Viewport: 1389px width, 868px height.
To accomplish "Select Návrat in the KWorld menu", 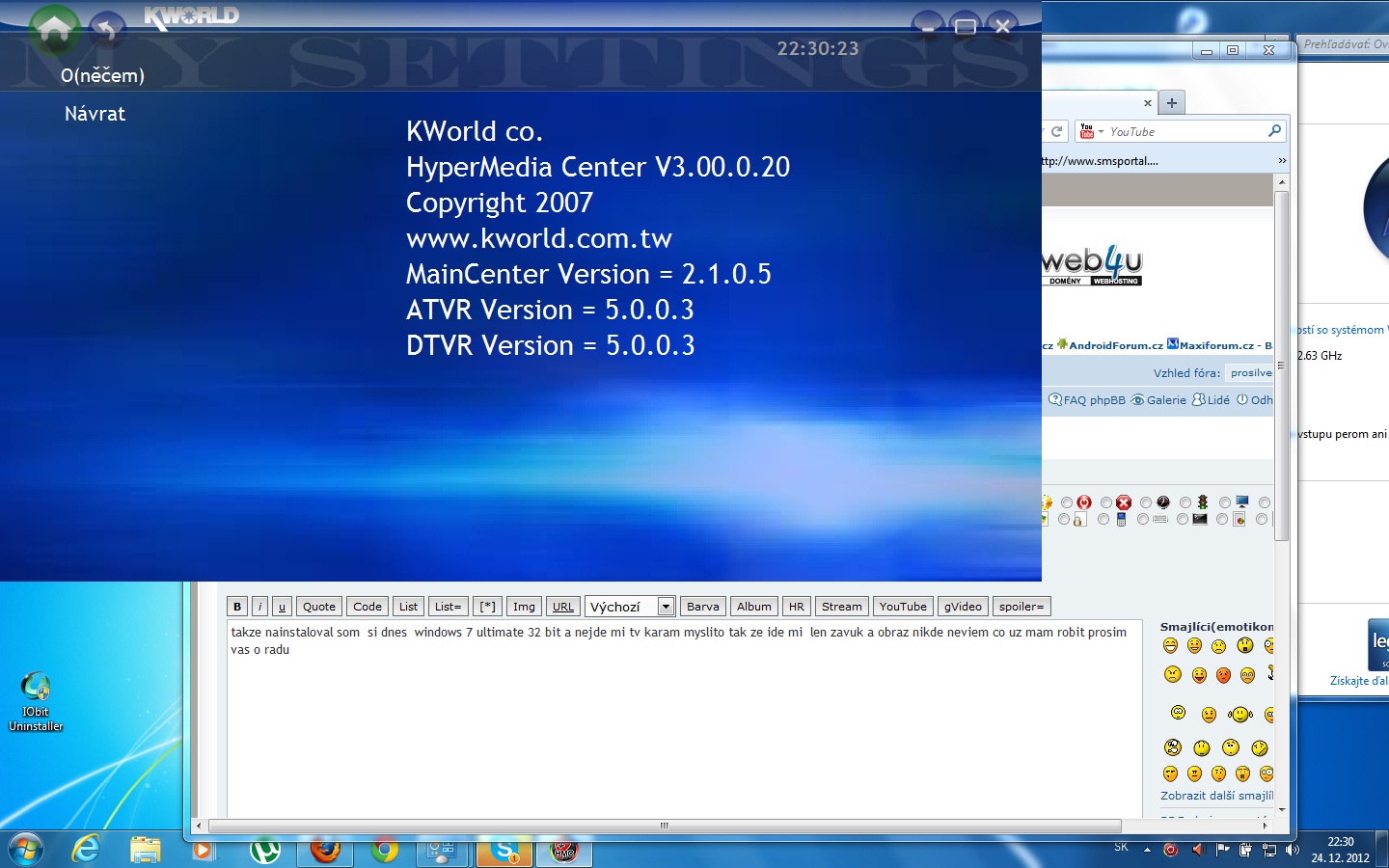I will click(95, 114).
